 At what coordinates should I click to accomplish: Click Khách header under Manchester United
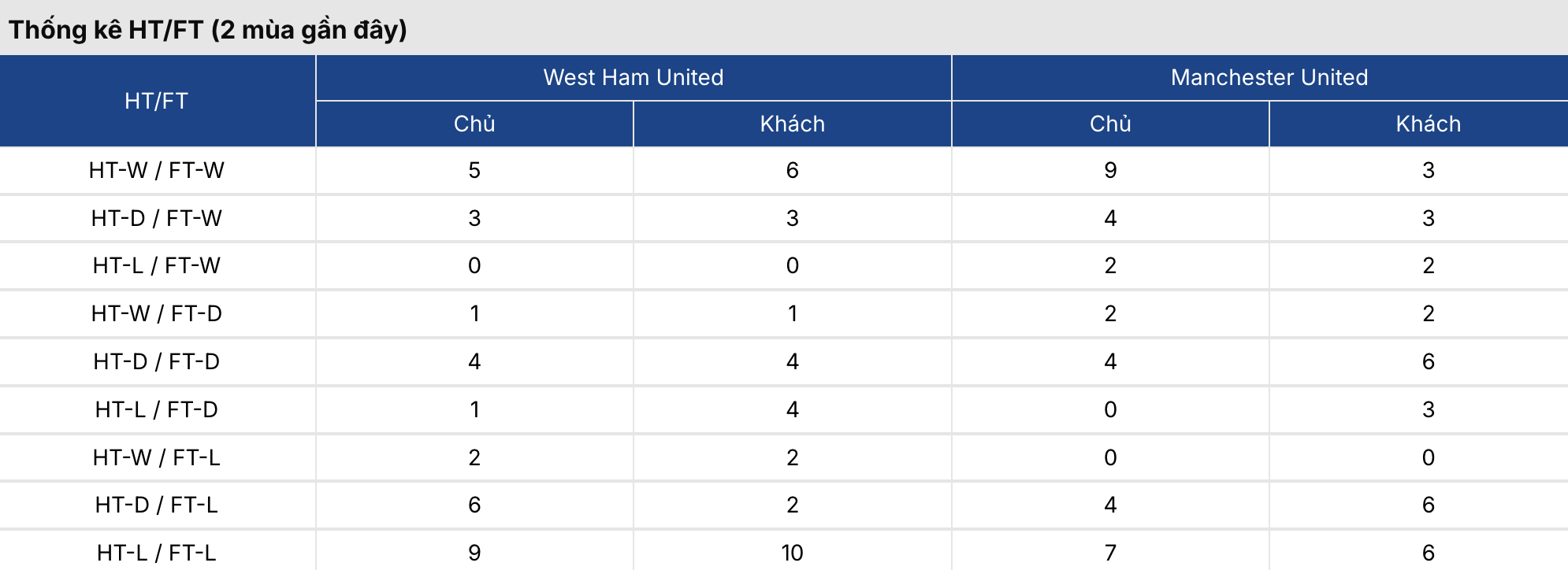tap(1428, 124)
